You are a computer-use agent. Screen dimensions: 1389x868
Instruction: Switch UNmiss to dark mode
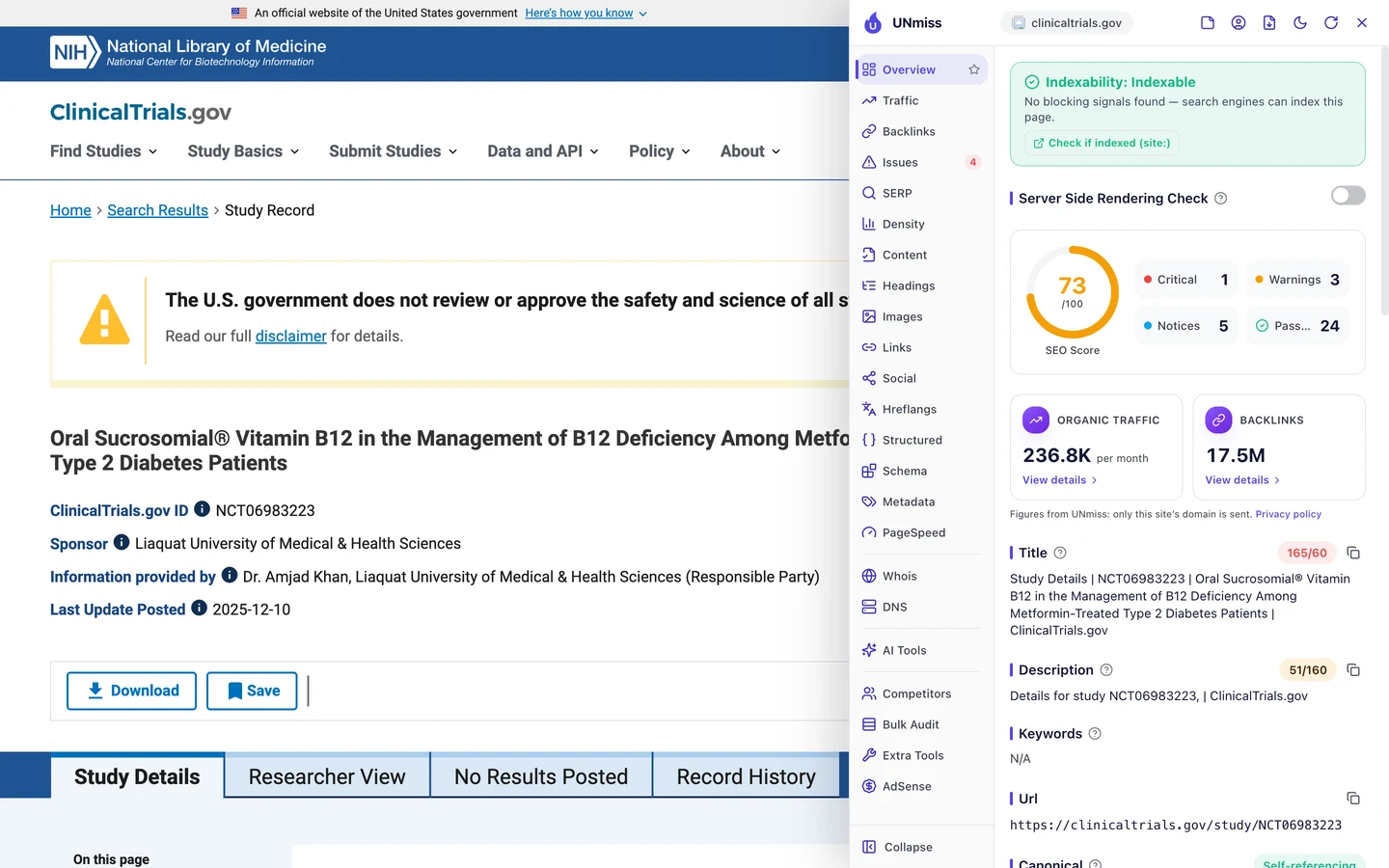click(1300, 23)
